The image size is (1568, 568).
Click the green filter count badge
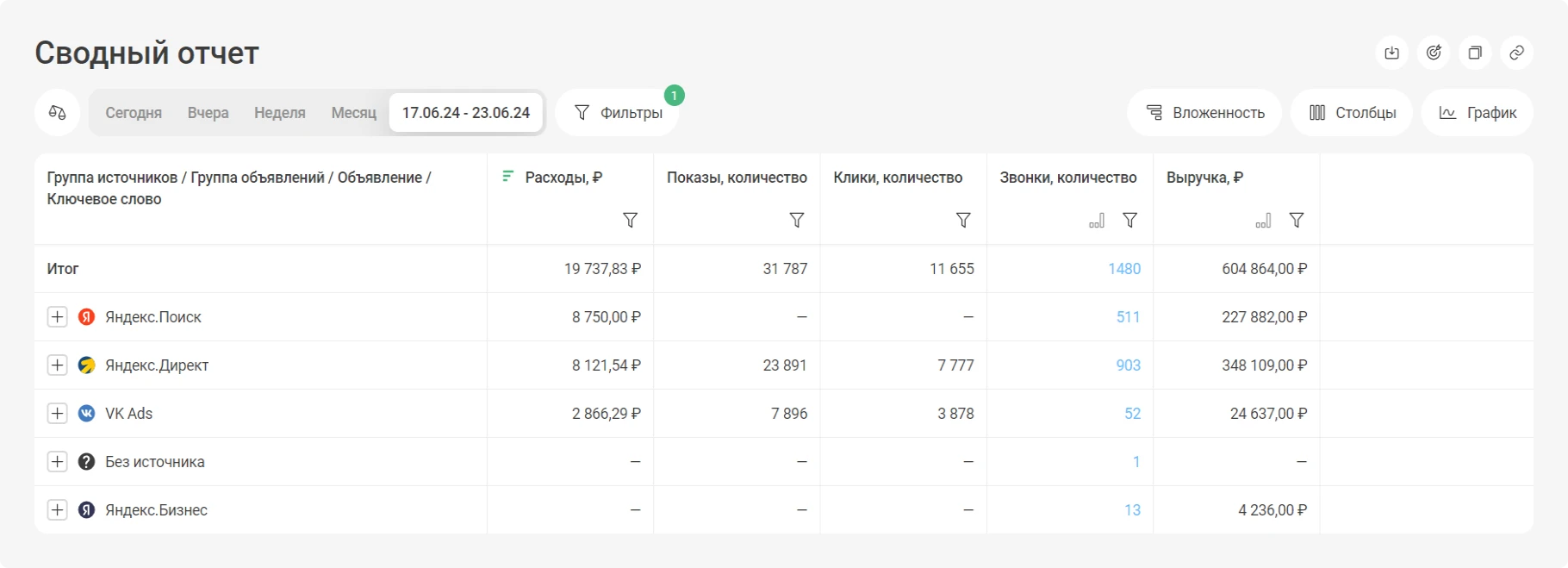click(675, 96)
